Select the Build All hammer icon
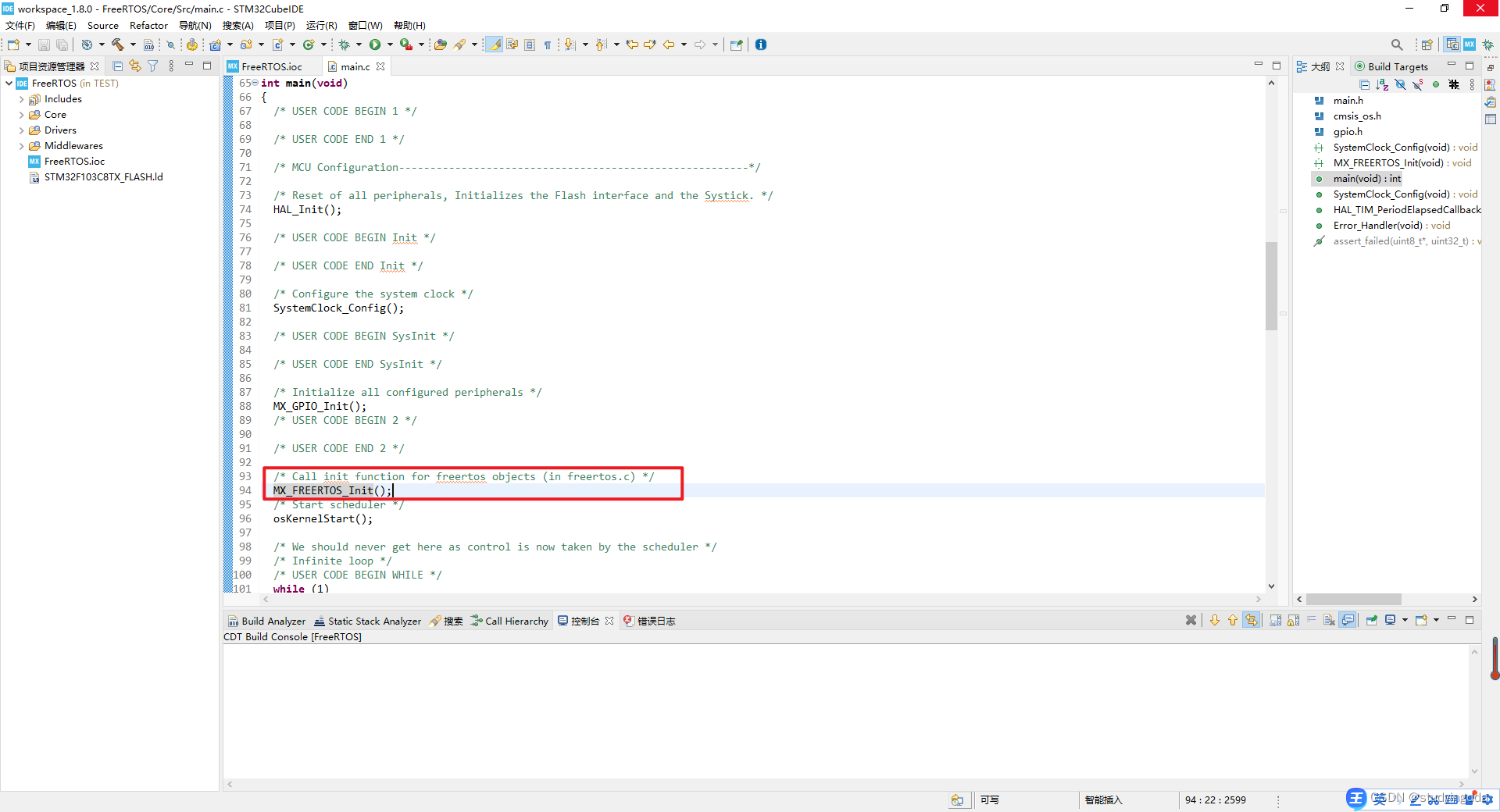The height and width of the screenshot is (812, 1500). [x=118, y=45]
